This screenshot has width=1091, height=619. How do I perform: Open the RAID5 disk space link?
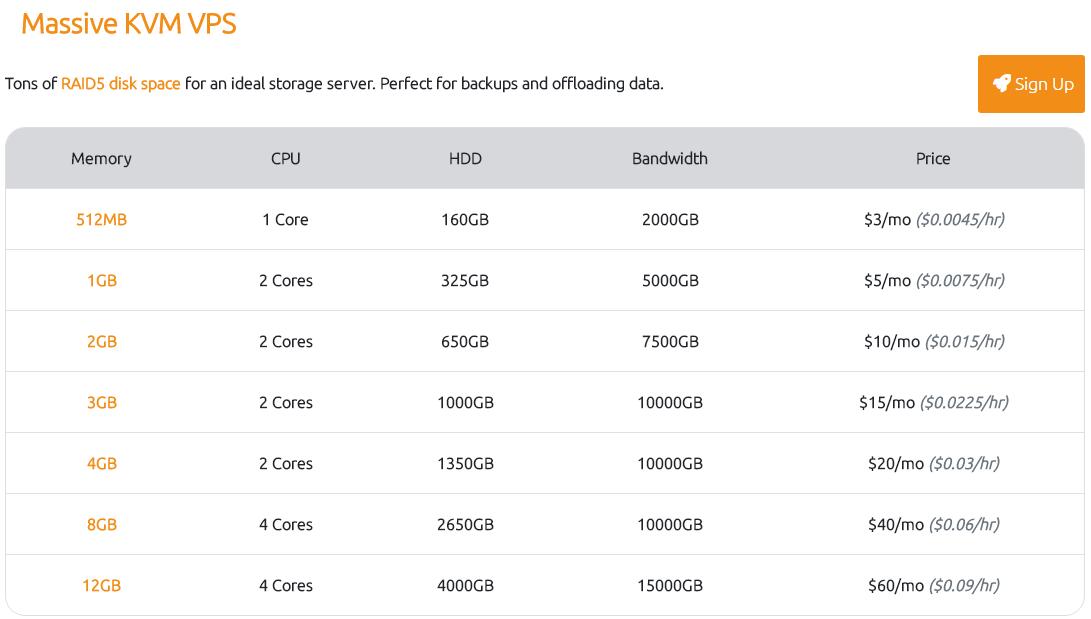pyautogui.click(x=120, y=84)
